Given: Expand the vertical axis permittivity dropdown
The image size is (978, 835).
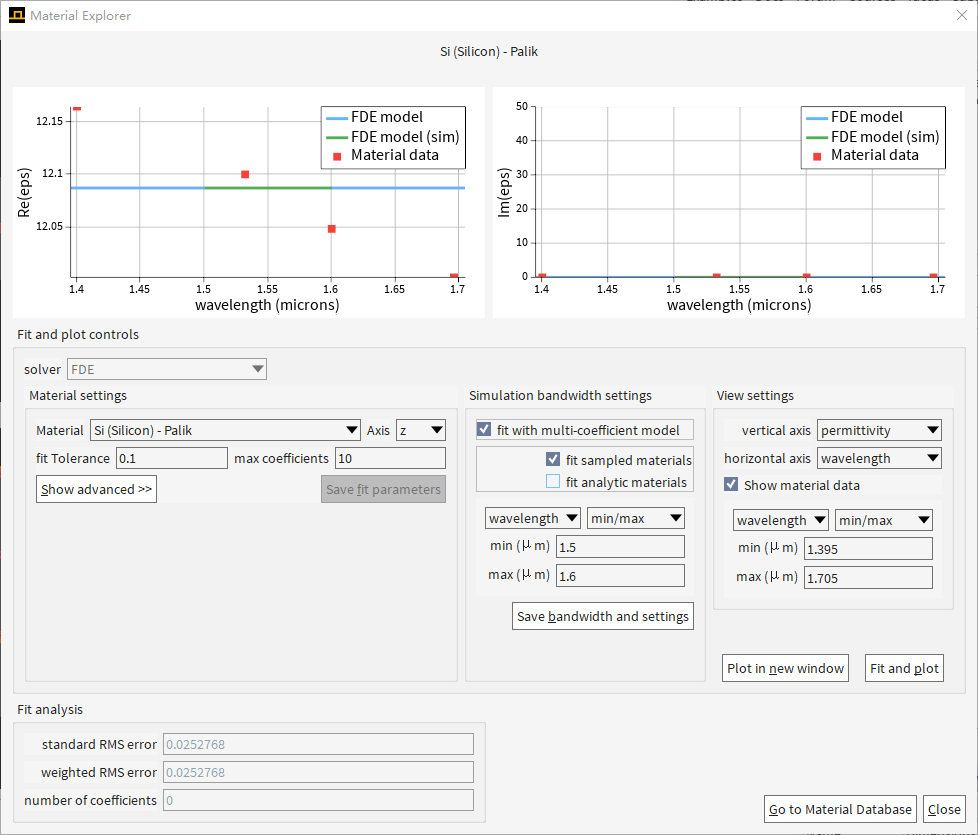Looking at the screenshot, I should (x=879, y=430).
